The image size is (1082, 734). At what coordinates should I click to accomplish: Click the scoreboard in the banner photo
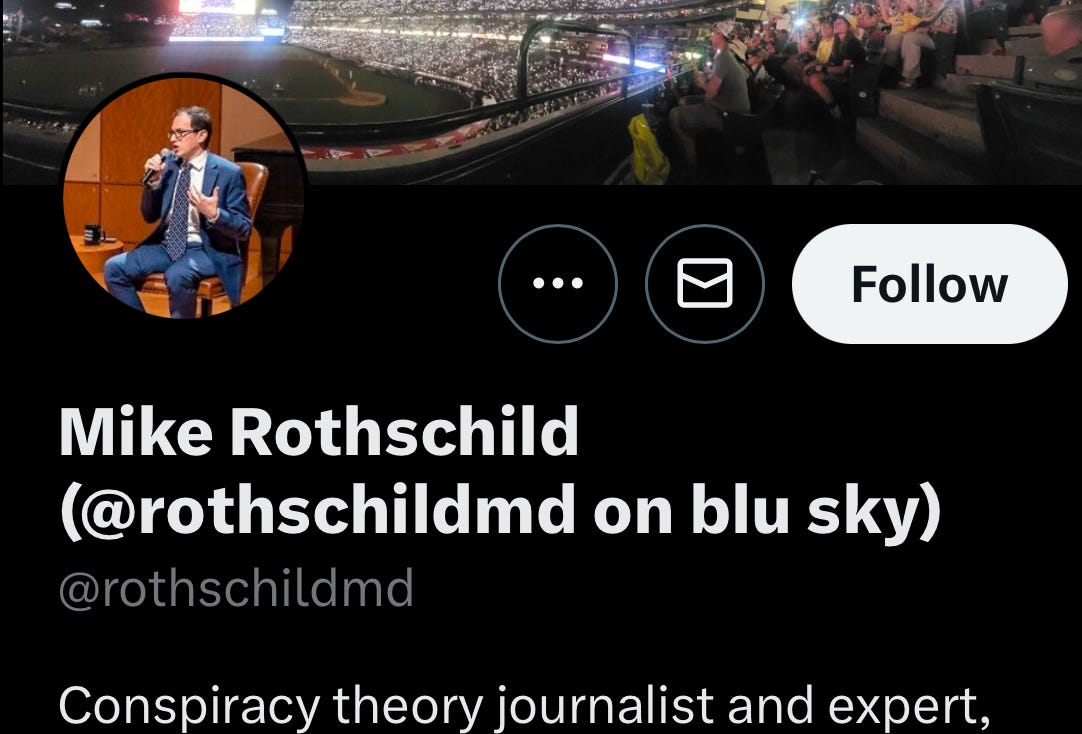tap(217, 7)
